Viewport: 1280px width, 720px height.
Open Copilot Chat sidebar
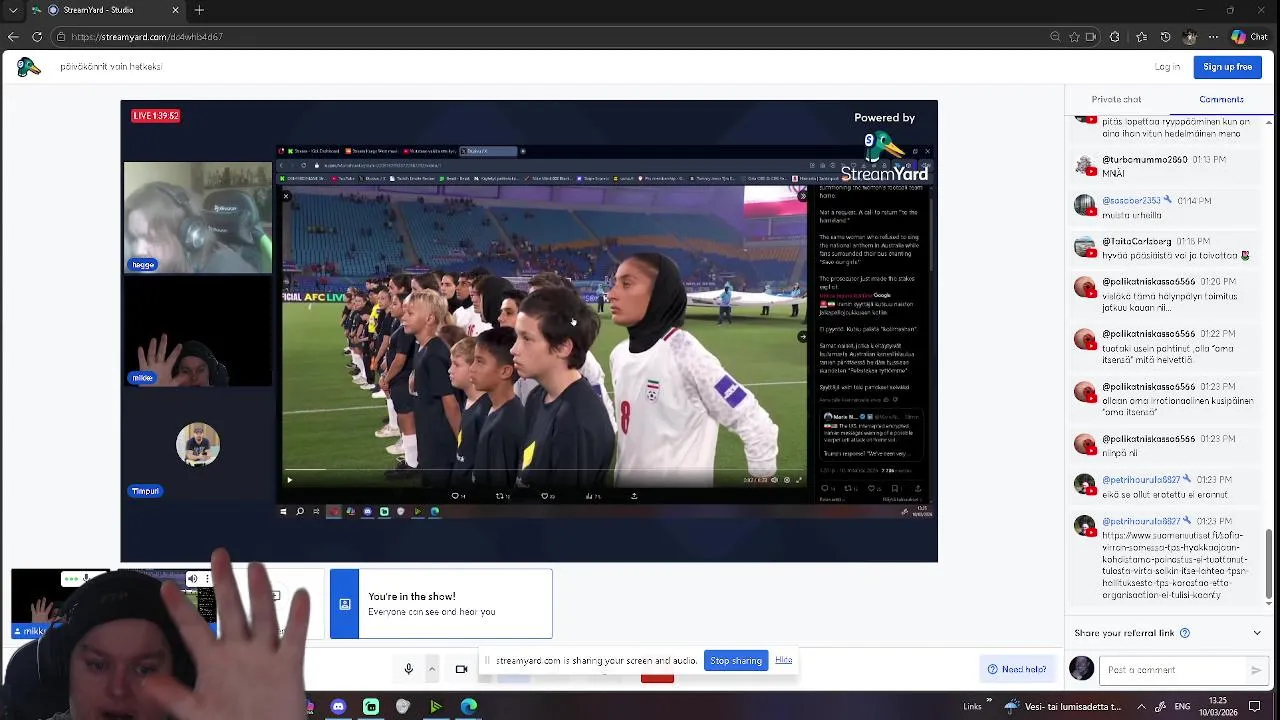point(1250,37)
